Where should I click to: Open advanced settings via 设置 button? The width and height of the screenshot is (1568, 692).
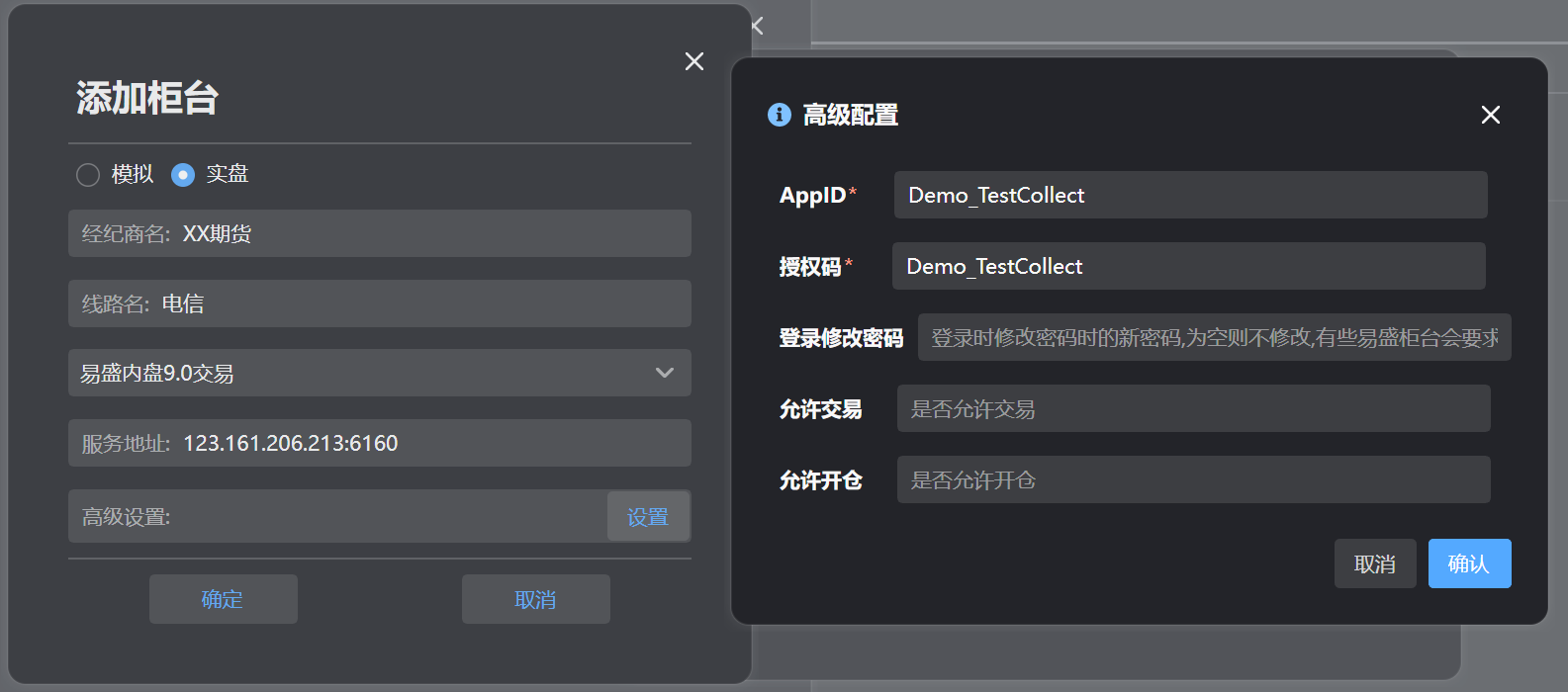point(648,517)
